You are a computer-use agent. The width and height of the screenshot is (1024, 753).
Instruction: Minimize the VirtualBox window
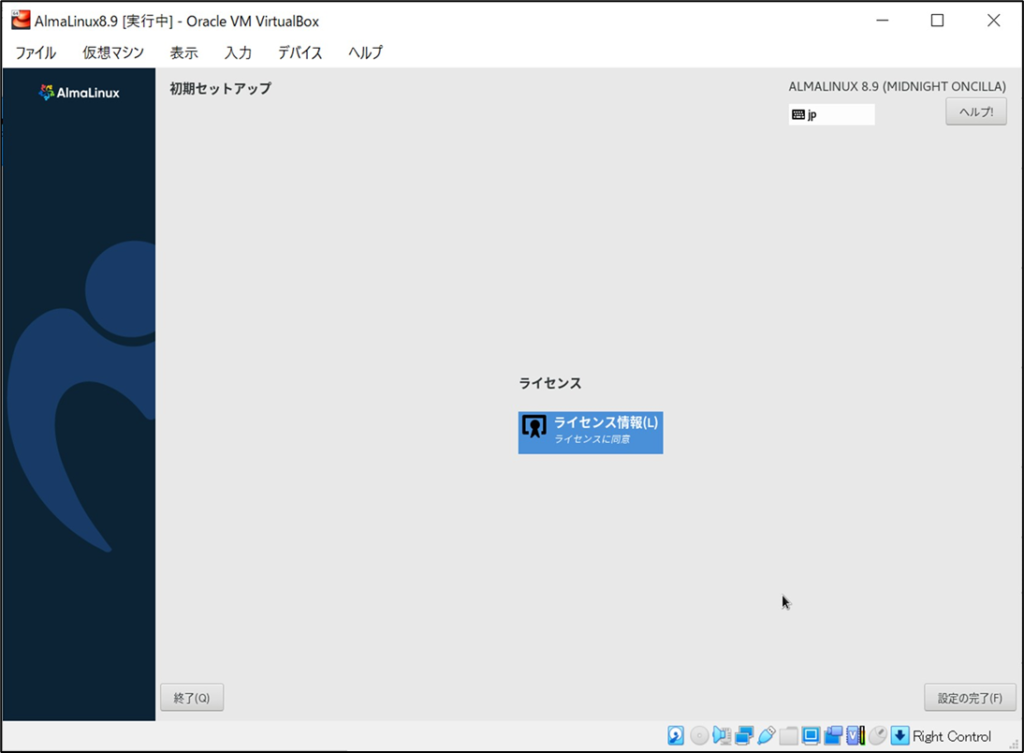click(x=882, y=20)
